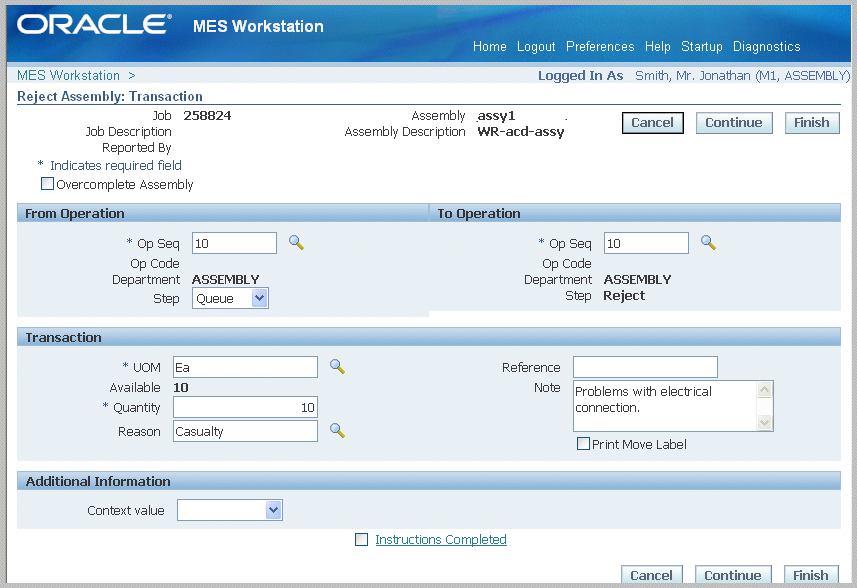The height and width of the screenshot is (588, 857).
Task: Click the Quantity input field
Action: 245,407
